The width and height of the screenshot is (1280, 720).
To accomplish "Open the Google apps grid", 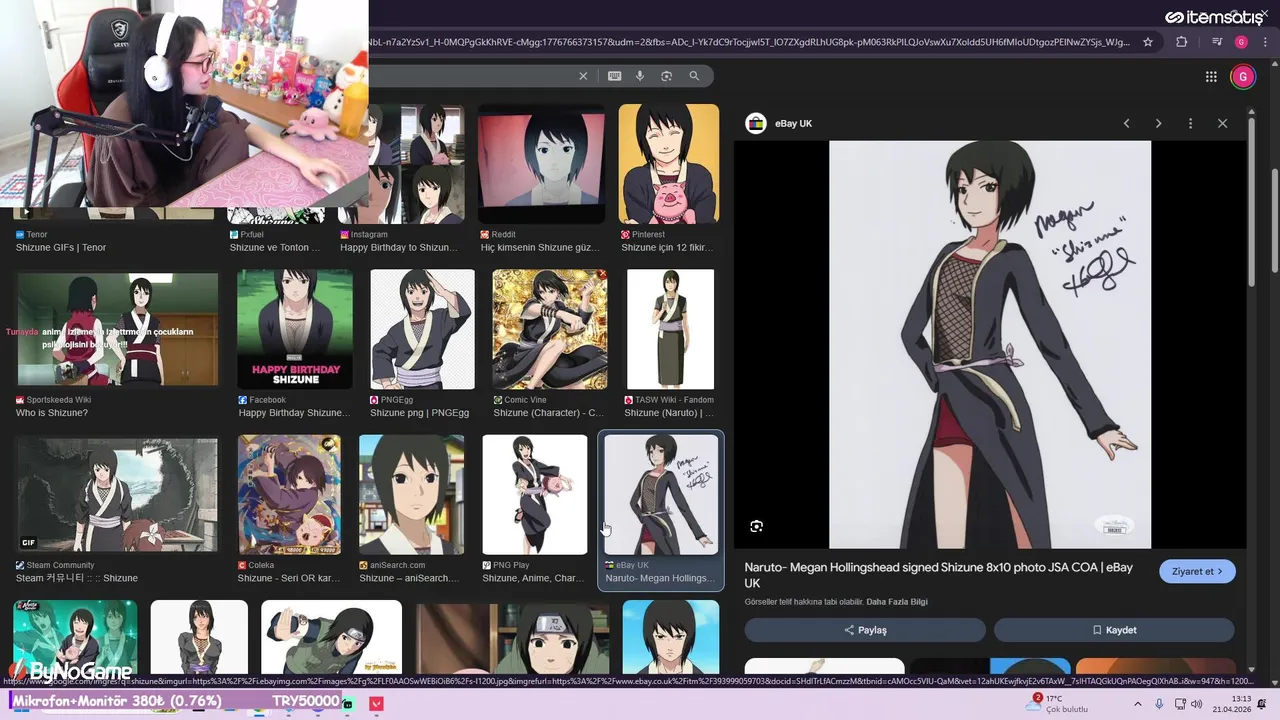I will point(1211,77).
